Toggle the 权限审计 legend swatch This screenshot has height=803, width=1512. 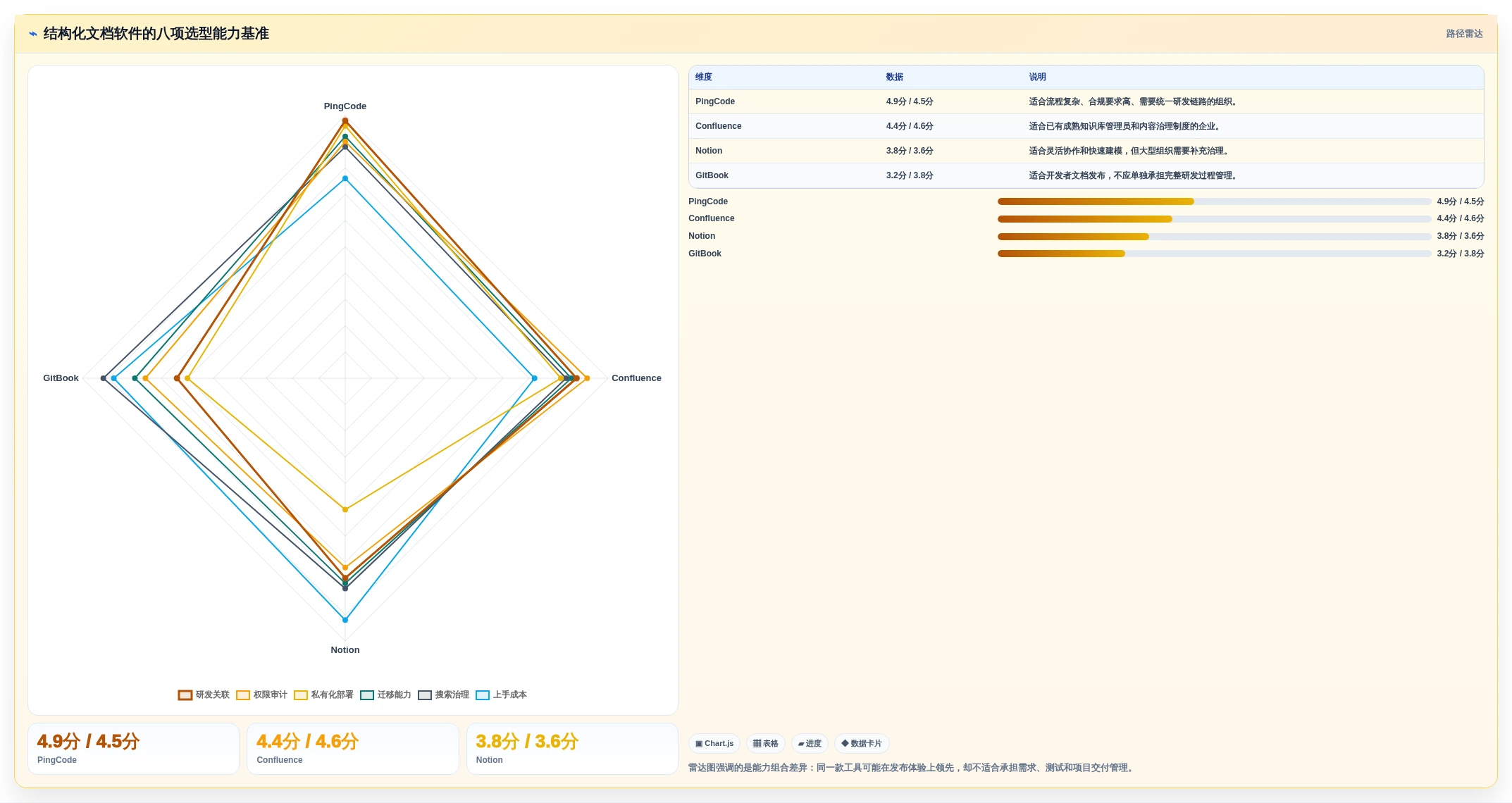coord(243,695)
